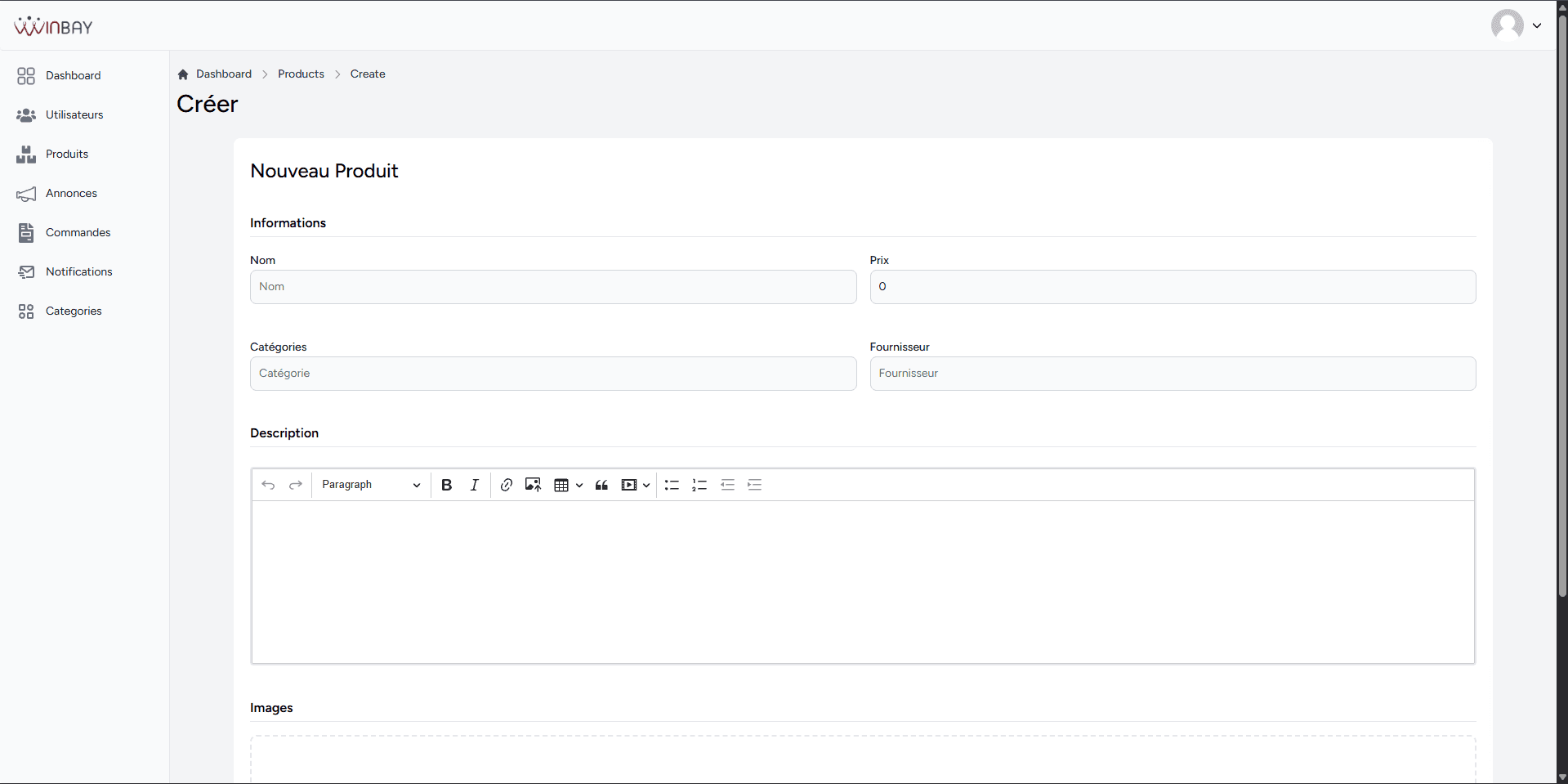
Task: Click the Produits boxes icon
Action: [x=26, y=155]
